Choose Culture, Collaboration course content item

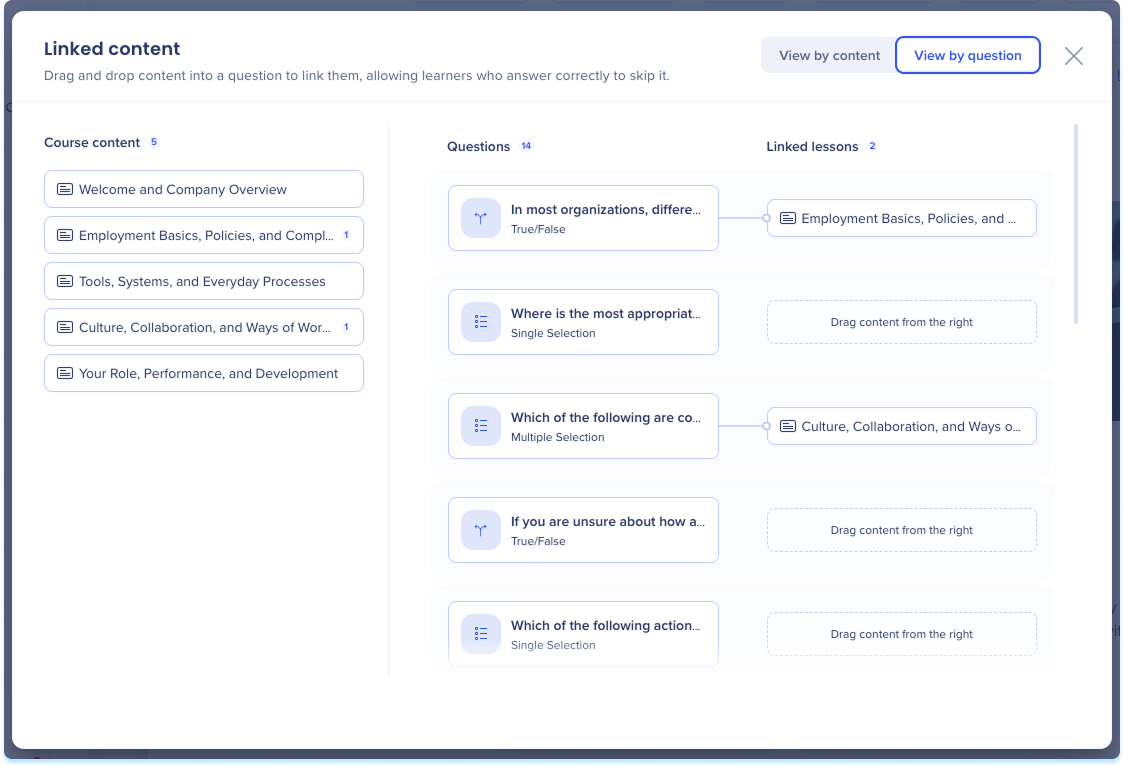point(204,327)
